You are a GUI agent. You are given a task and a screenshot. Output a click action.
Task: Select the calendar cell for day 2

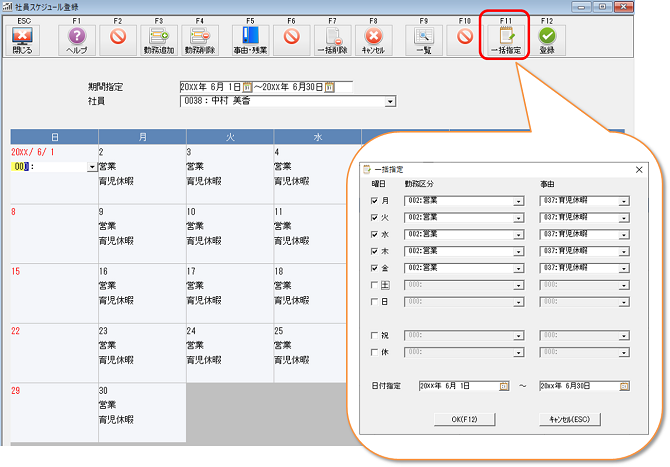[142, 174]
